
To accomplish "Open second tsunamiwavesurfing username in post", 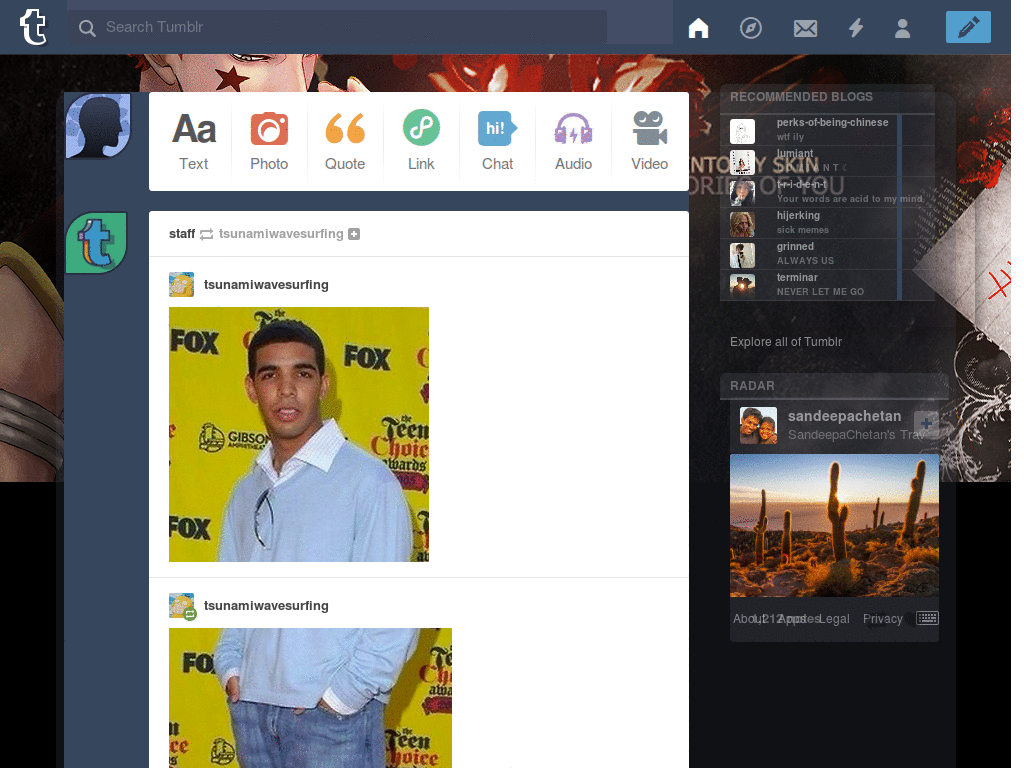I will [266, 606].
